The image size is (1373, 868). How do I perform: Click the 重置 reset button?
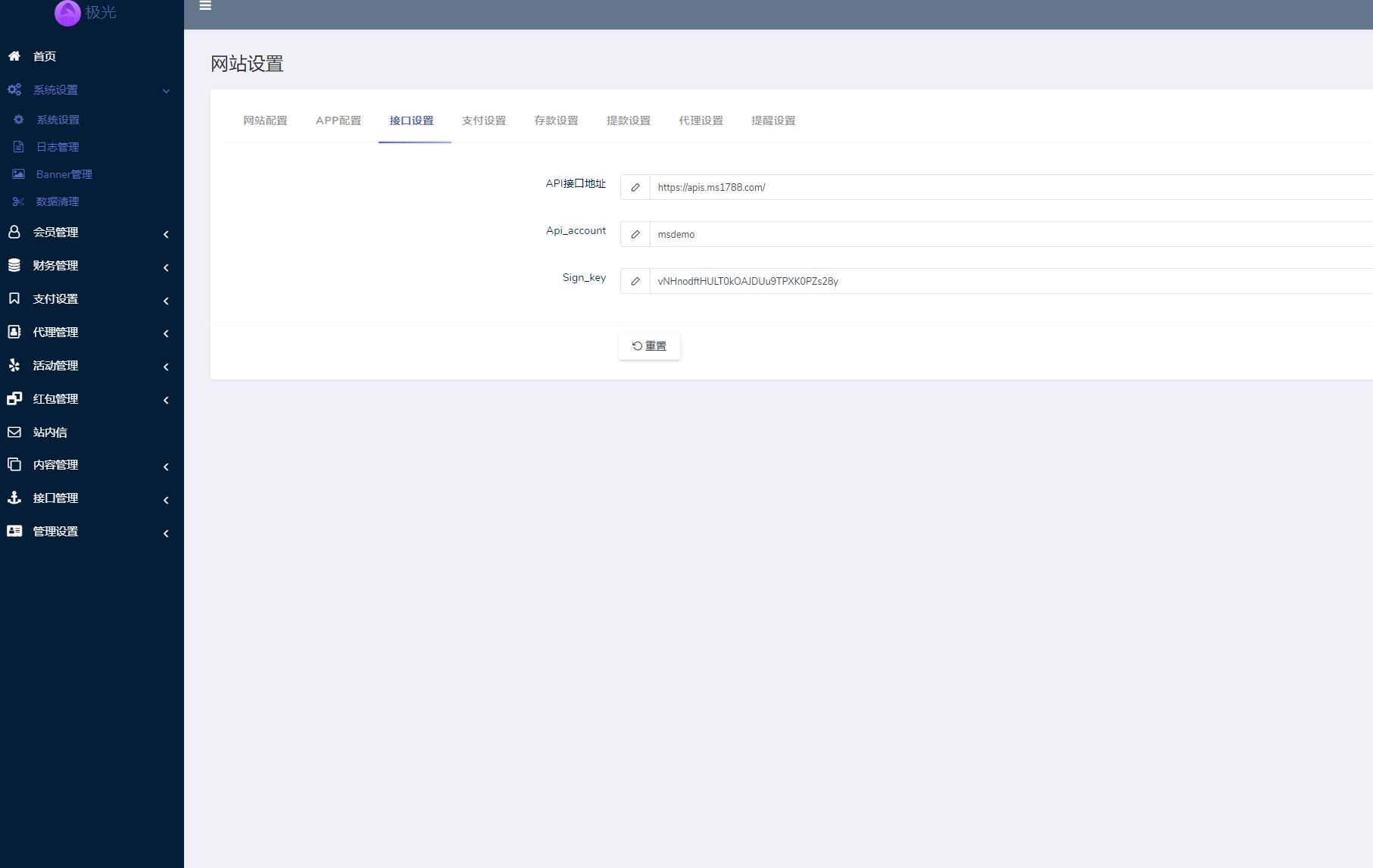649,346
